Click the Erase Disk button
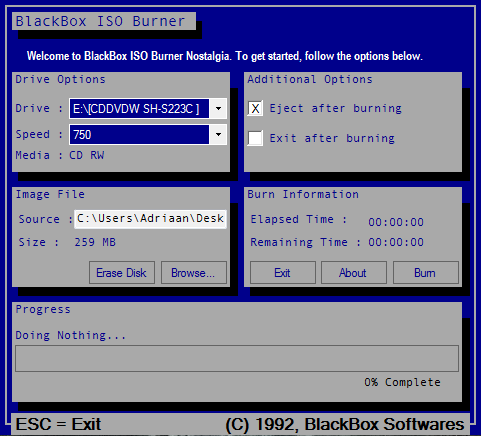Screen dimensions: 481x436 click(122, 273)
